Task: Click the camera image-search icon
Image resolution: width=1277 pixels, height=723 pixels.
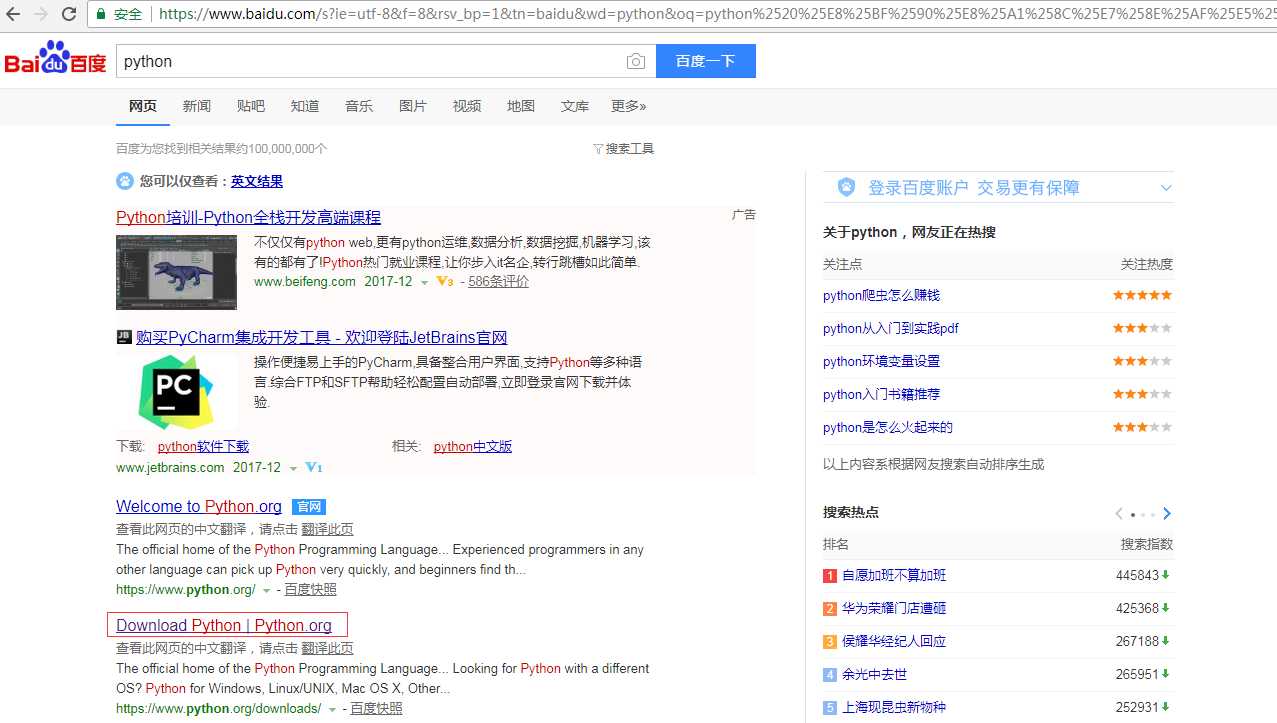Action: point(636,61)
